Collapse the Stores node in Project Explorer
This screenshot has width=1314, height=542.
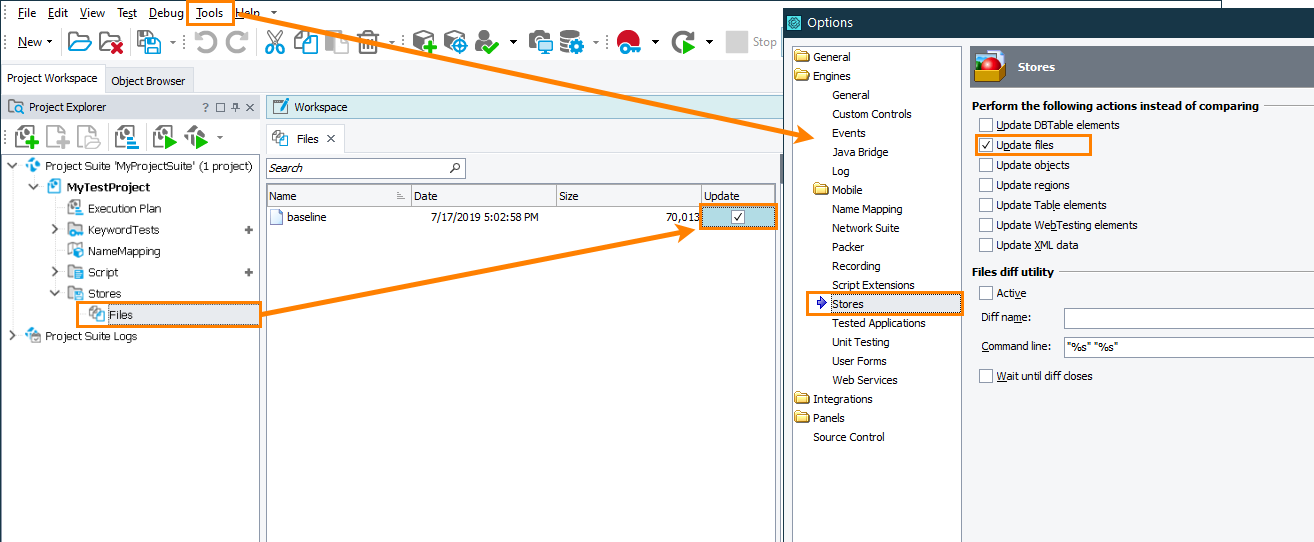(x=55, y=293)
